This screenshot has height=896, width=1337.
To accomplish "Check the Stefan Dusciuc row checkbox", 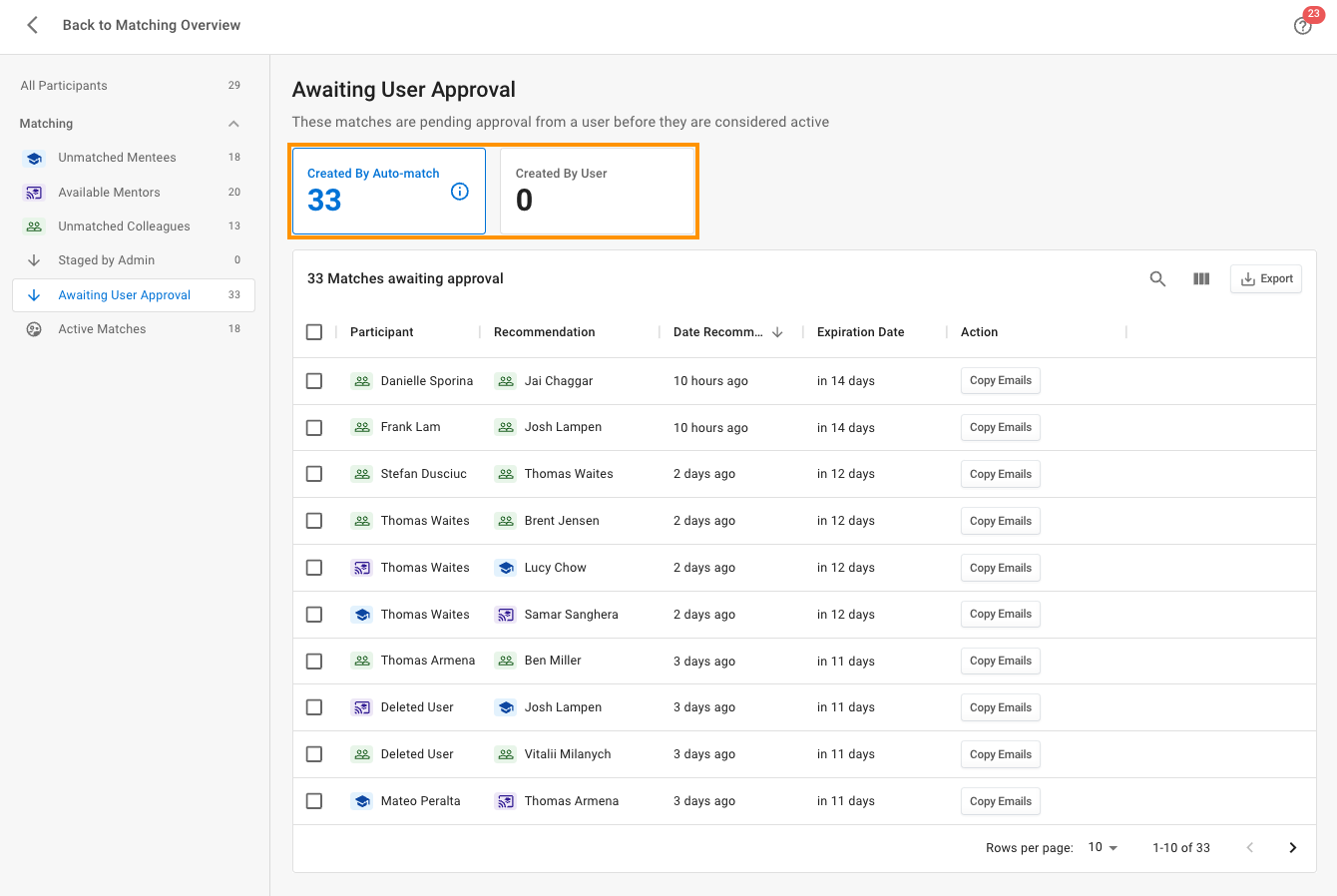I will pos(314,474).
